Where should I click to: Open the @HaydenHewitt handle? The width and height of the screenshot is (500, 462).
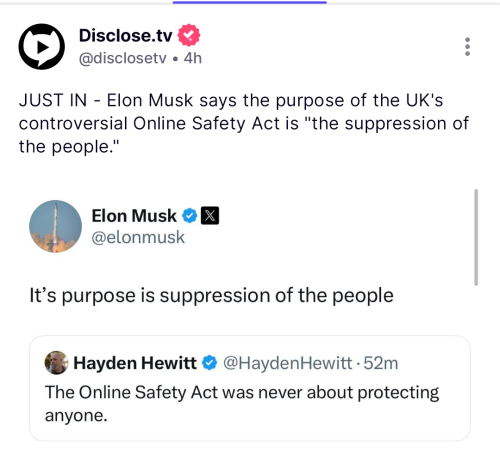pyautogui.click(x=287, y=363)
